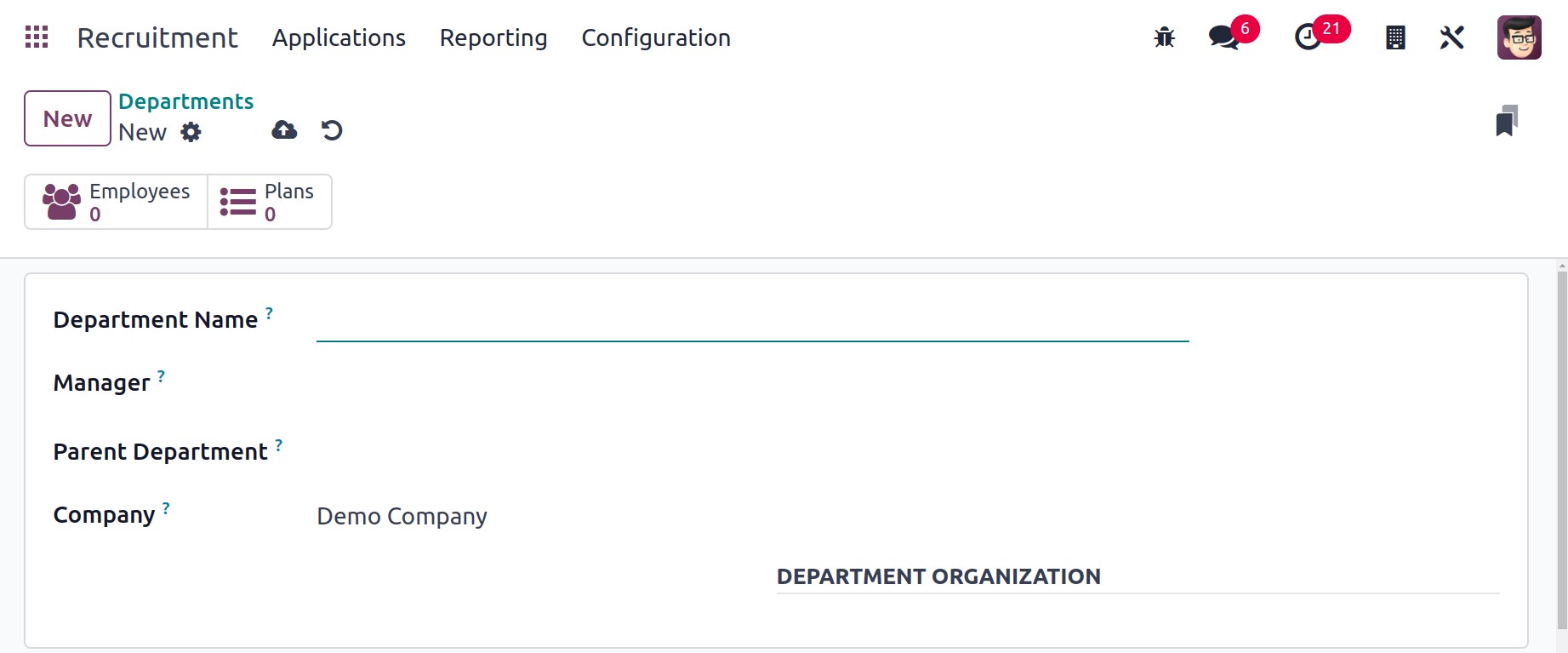Save record with cloud upload icon

point(284,130)
